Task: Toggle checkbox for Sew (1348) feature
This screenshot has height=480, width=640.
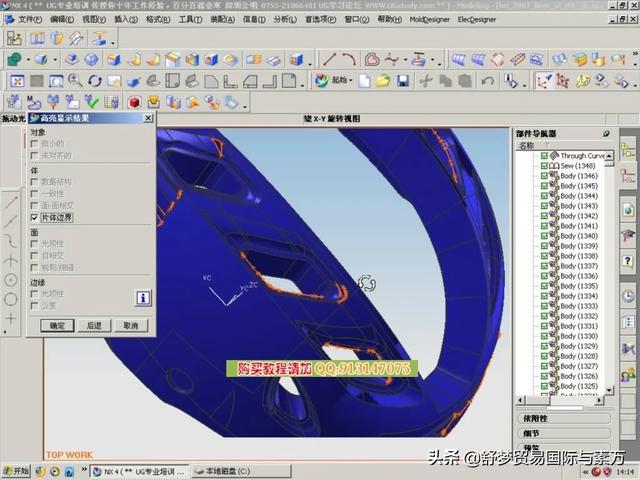Action: 544,166
